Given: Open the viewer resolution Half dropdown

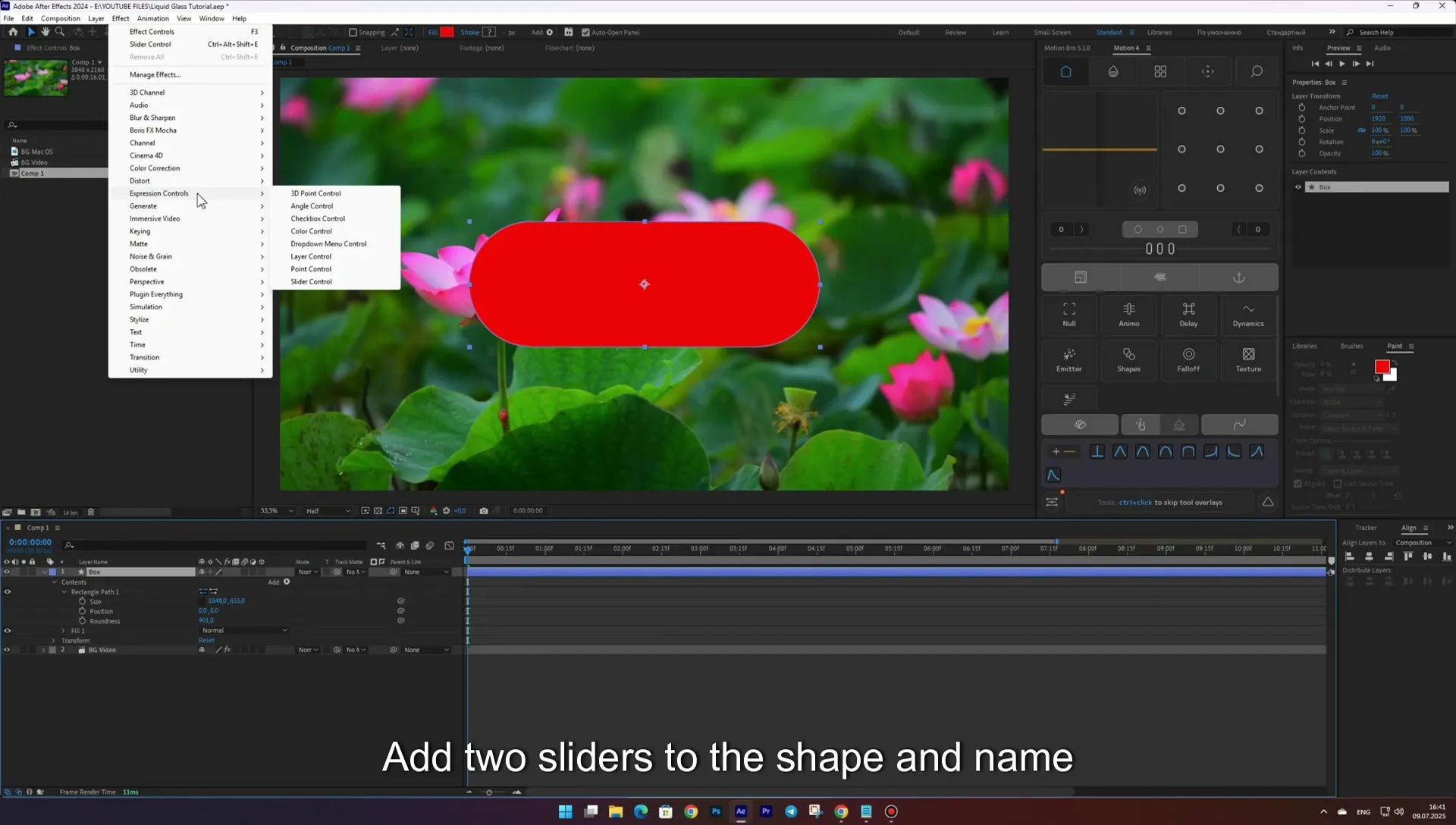Looking at the screenshot, I should tap(328, 511).
